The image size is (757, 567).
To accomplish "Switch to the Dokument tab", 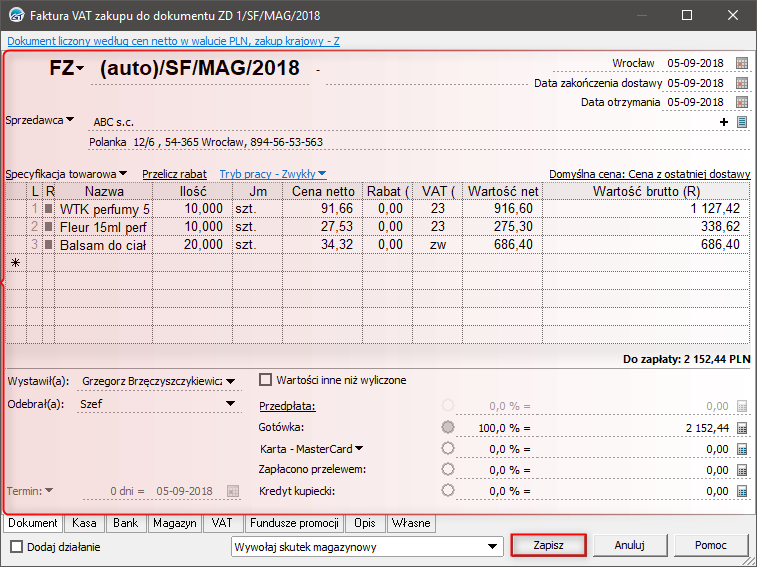I will click(x=33, y=523).
